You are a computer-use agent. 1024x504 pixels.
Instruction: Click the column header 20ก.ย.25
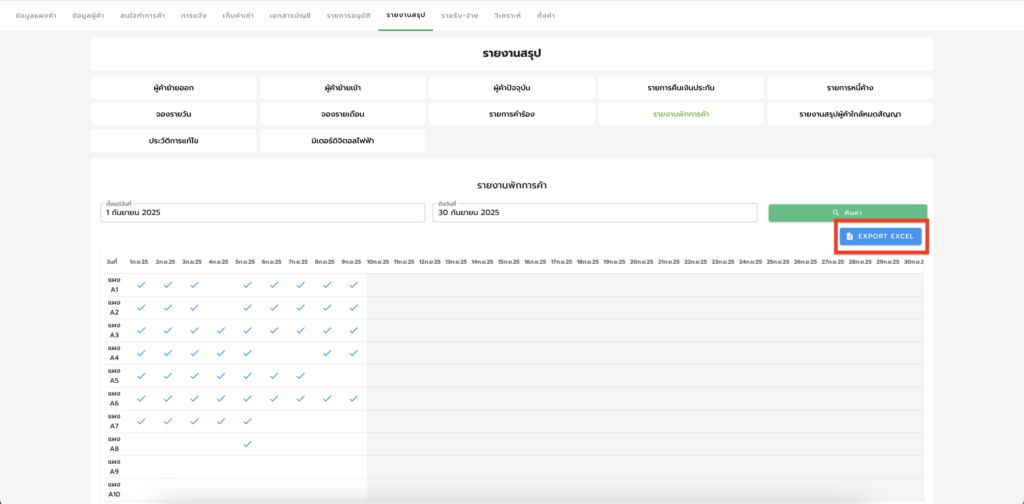[x=641, y=262]
